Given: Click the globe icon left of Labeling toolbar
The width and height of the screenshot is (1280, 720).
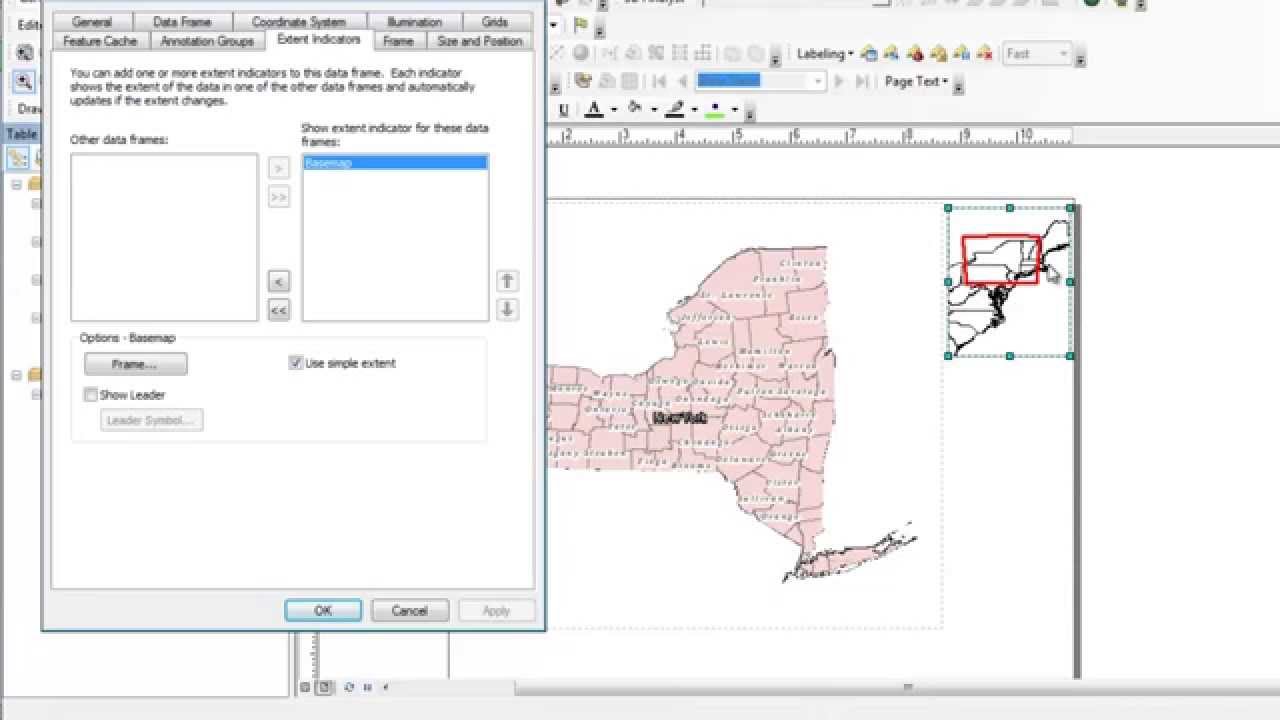Looking at the screenshot, I should pos(580,53).
